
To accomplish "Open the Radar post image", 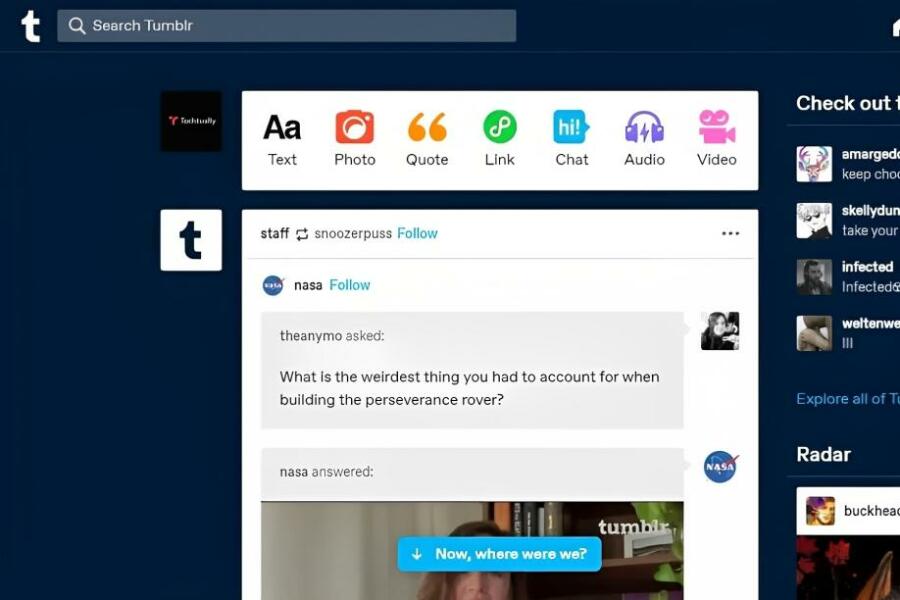I will (x=848, y=568).
